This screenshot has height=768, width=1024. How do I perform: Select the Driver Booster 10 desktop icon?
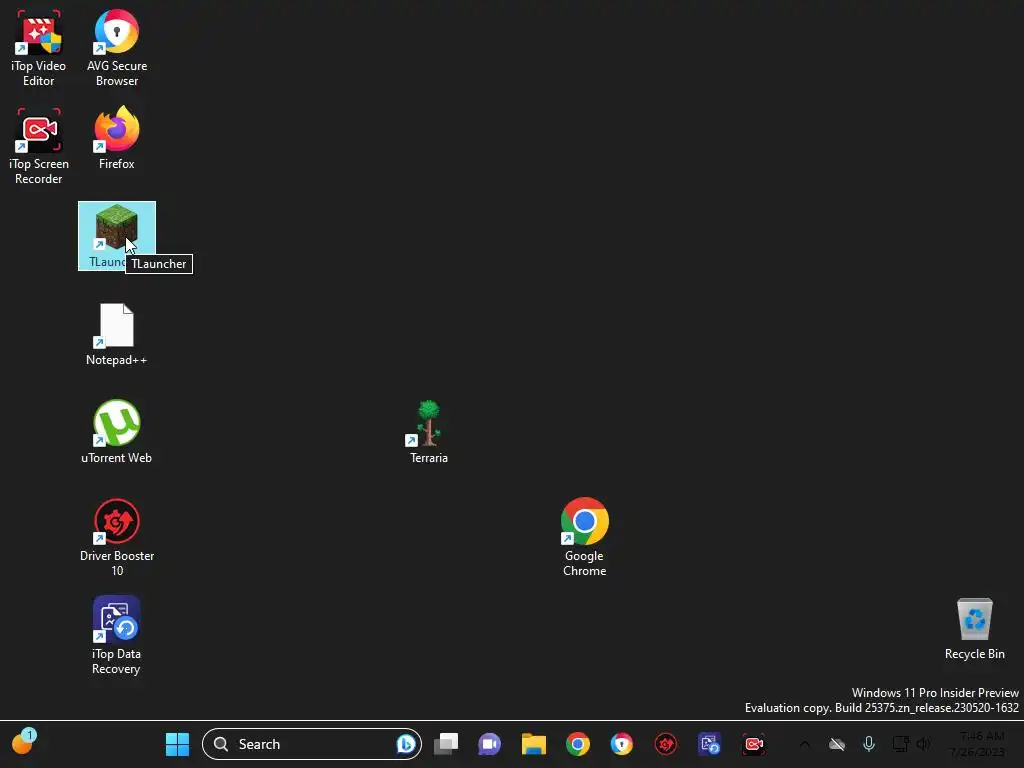[x=117, y=538]
